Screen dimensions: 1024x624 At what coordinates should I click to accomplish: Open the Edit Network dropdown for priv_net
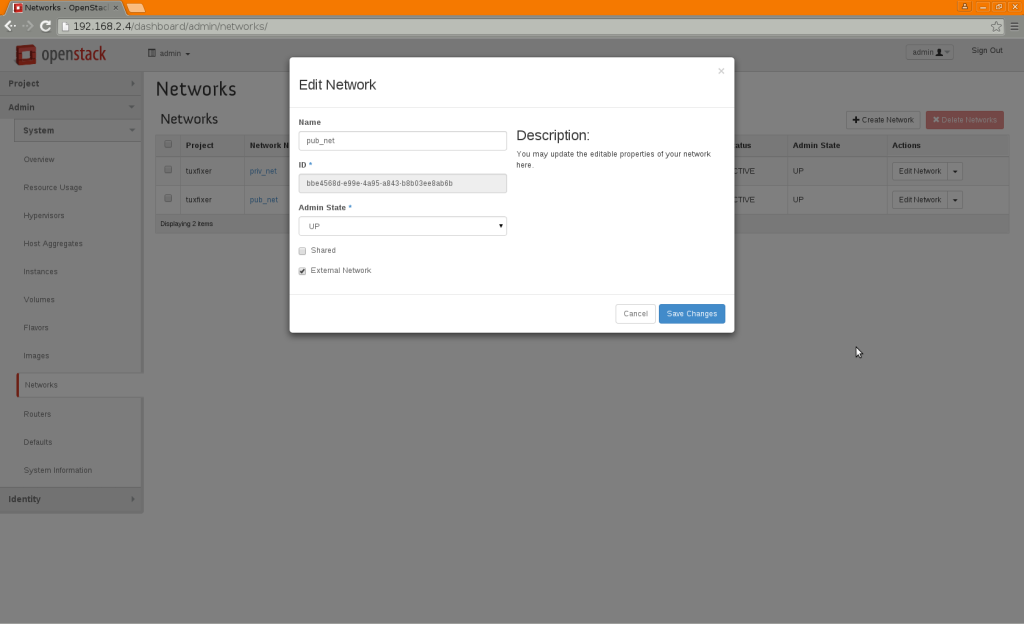[956, 170]
